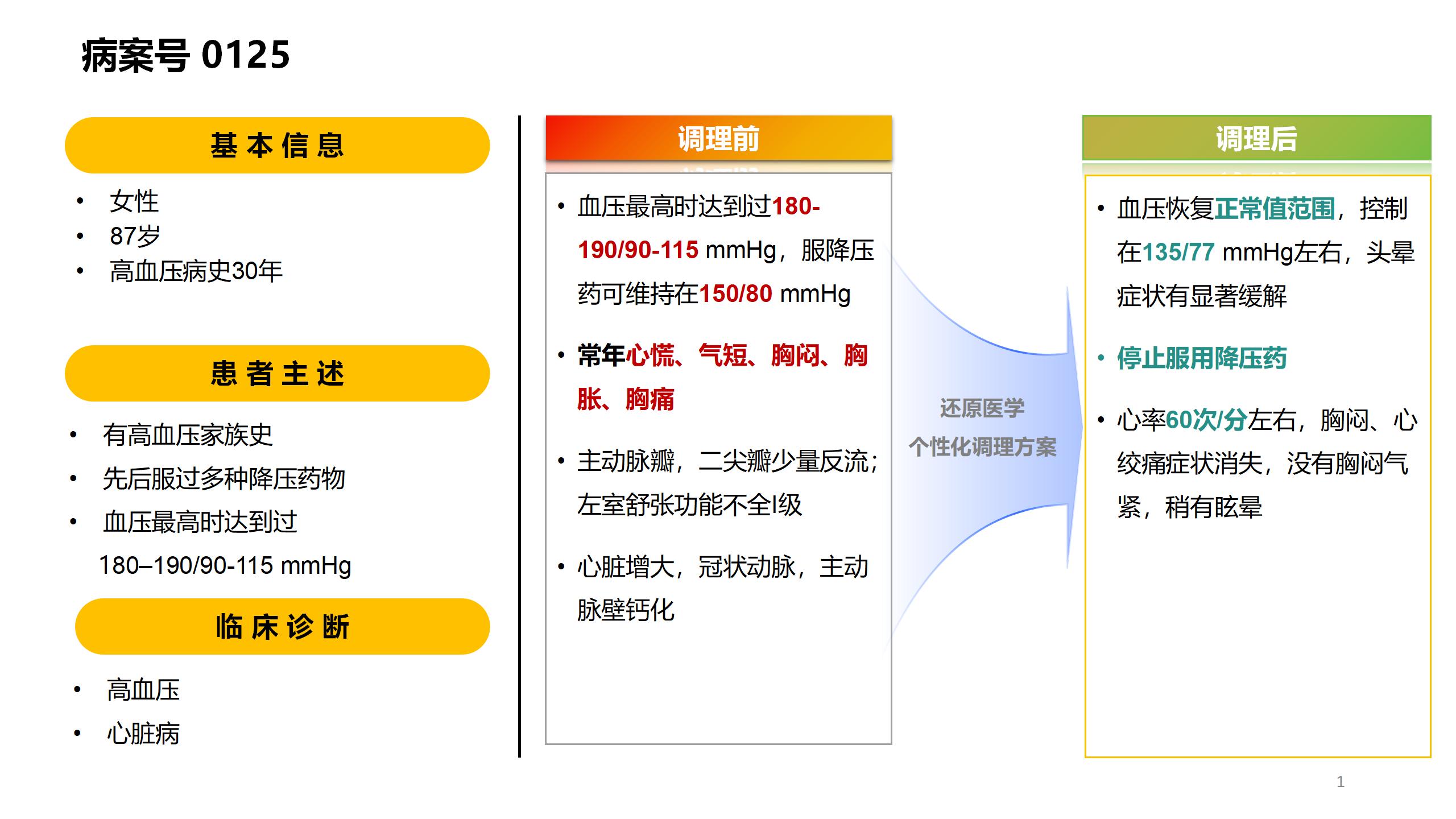Click the slide page number 1
The height and width of the screenshot is (819, 1456).
pyautogui.click(x=1341, y=781)
